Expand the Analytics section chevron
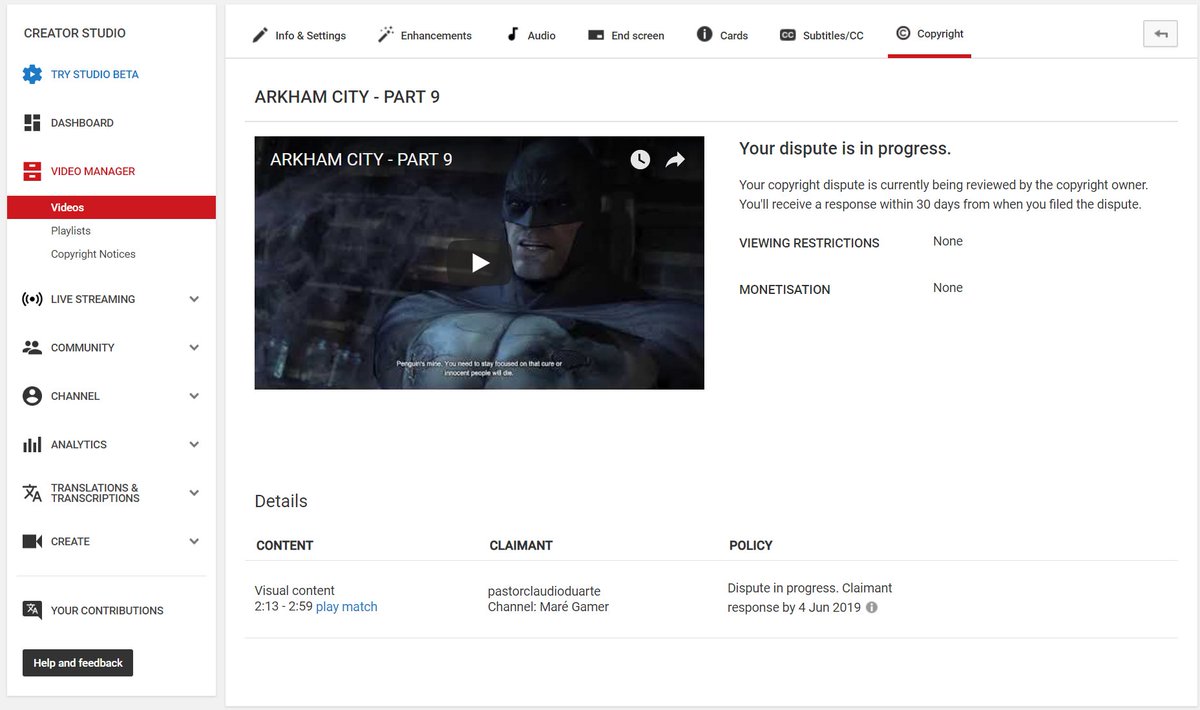This screenshot has width=1200, height=710. [x=194, y=445]
